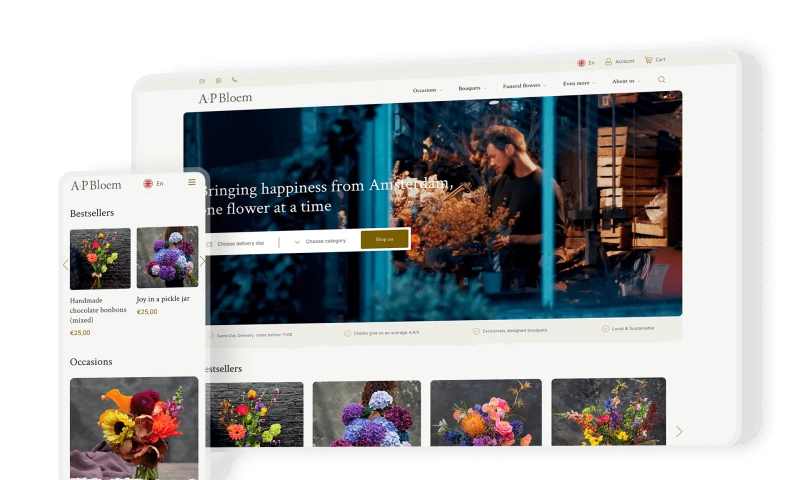
Task: Expand the Occasions menu on tablet
Action: [427, 90]
